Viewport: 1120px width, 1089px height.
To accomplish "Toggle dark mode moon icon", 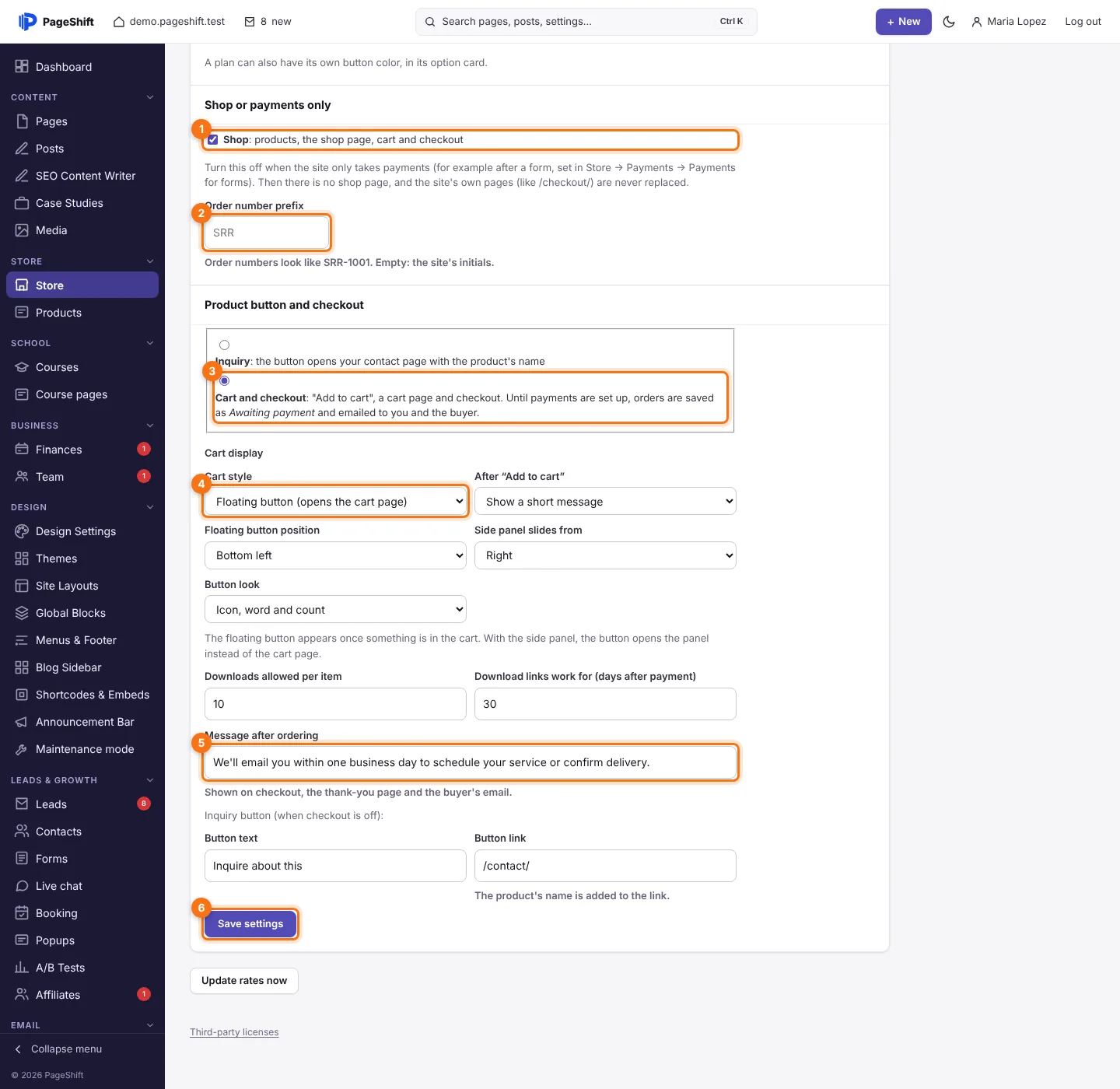I will [x=949, y=22].
